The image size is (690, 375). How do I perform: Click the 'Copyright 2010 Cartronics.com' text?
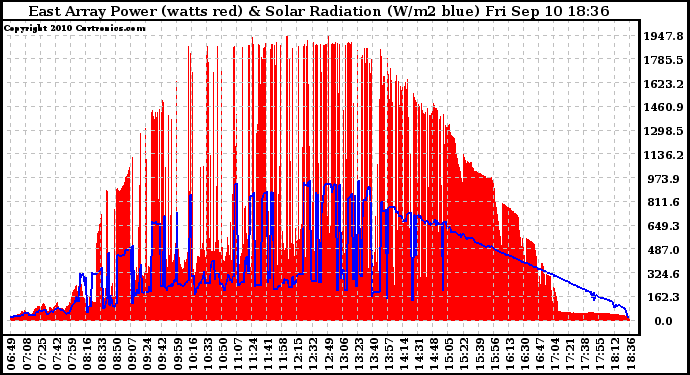(x=74, y=28)
